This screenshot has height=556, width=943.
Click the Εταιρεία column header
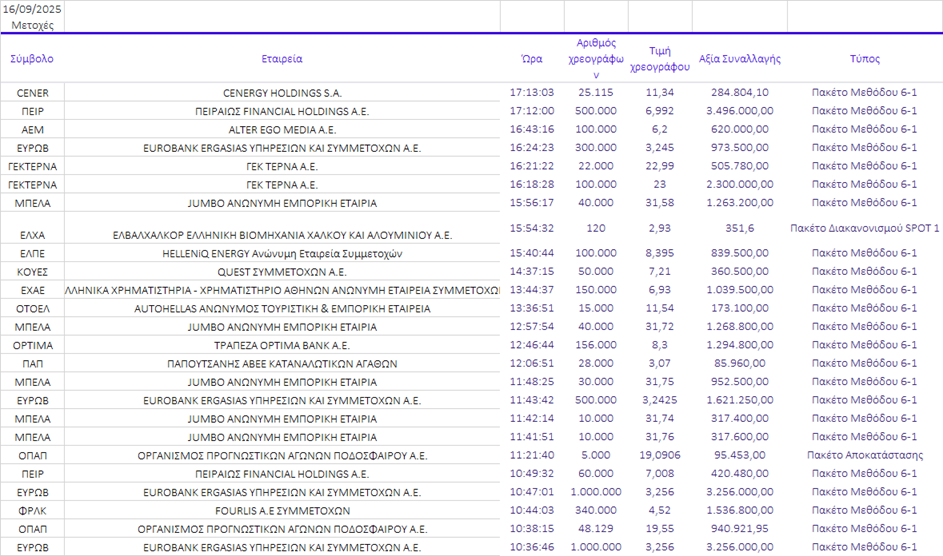282,59
